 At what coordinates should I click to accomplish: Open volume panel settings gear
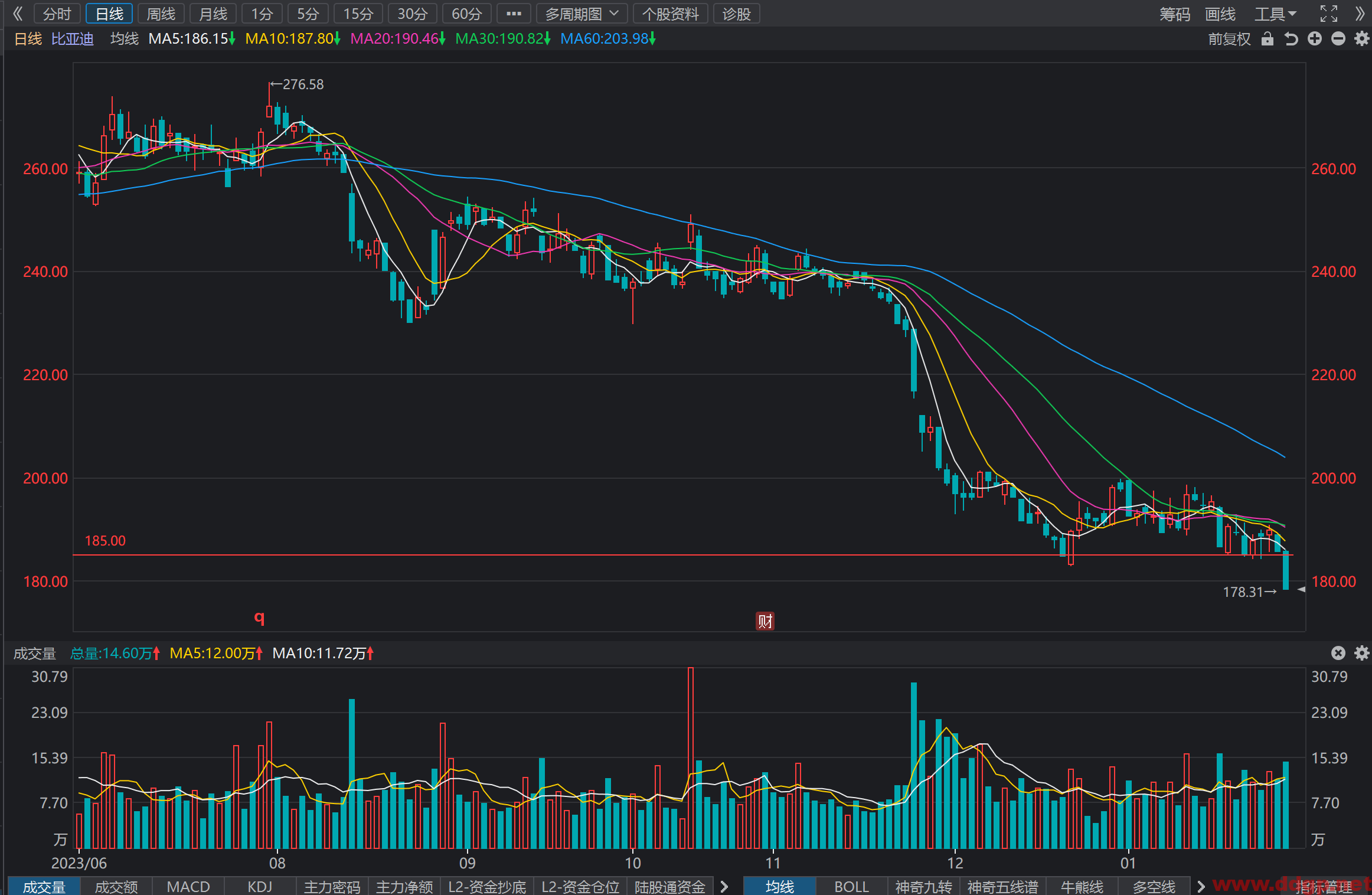point(1361,652)
